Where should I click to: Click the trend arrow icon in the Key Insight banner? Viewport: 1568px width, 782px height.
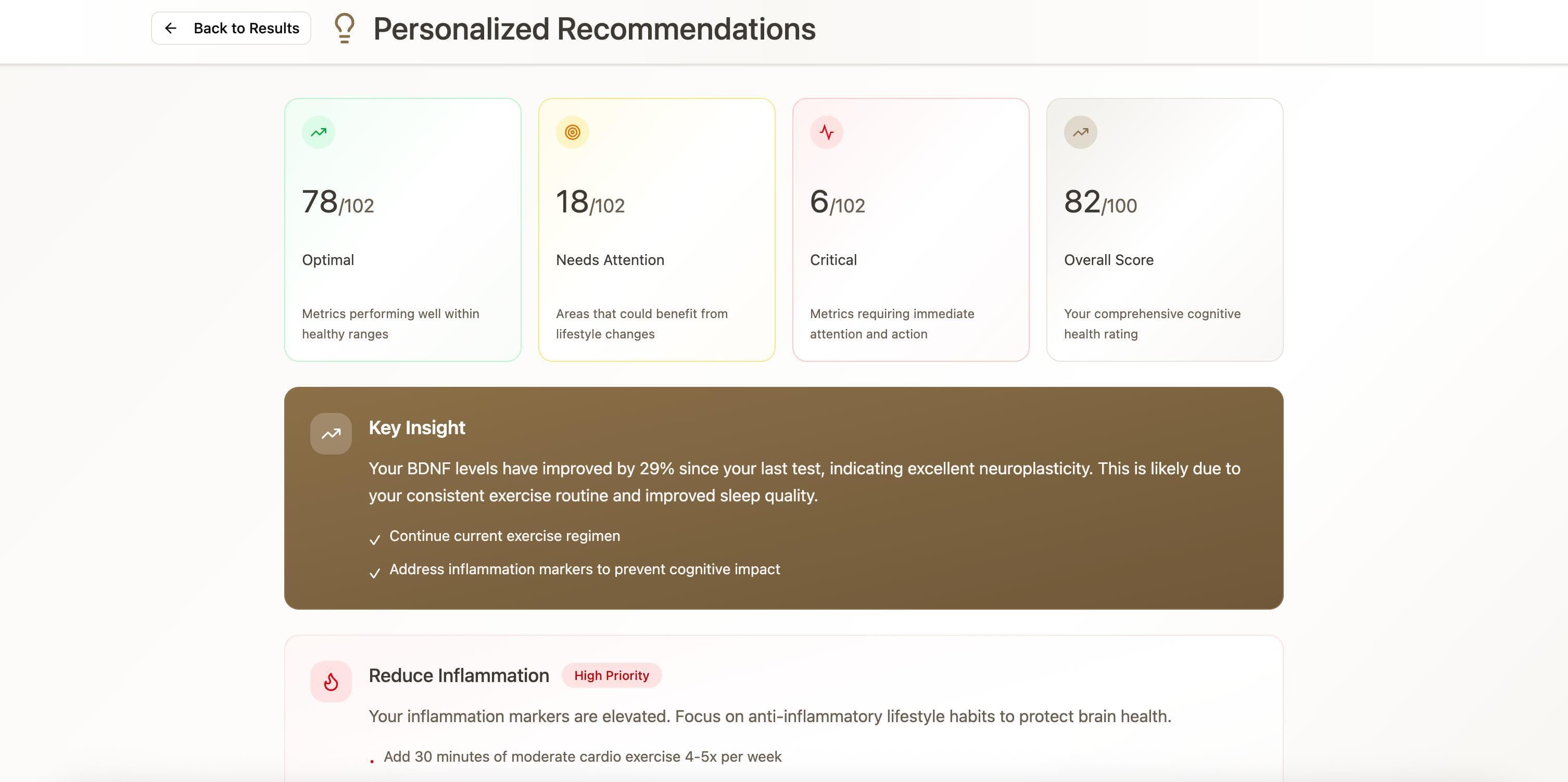pos(331,433)
